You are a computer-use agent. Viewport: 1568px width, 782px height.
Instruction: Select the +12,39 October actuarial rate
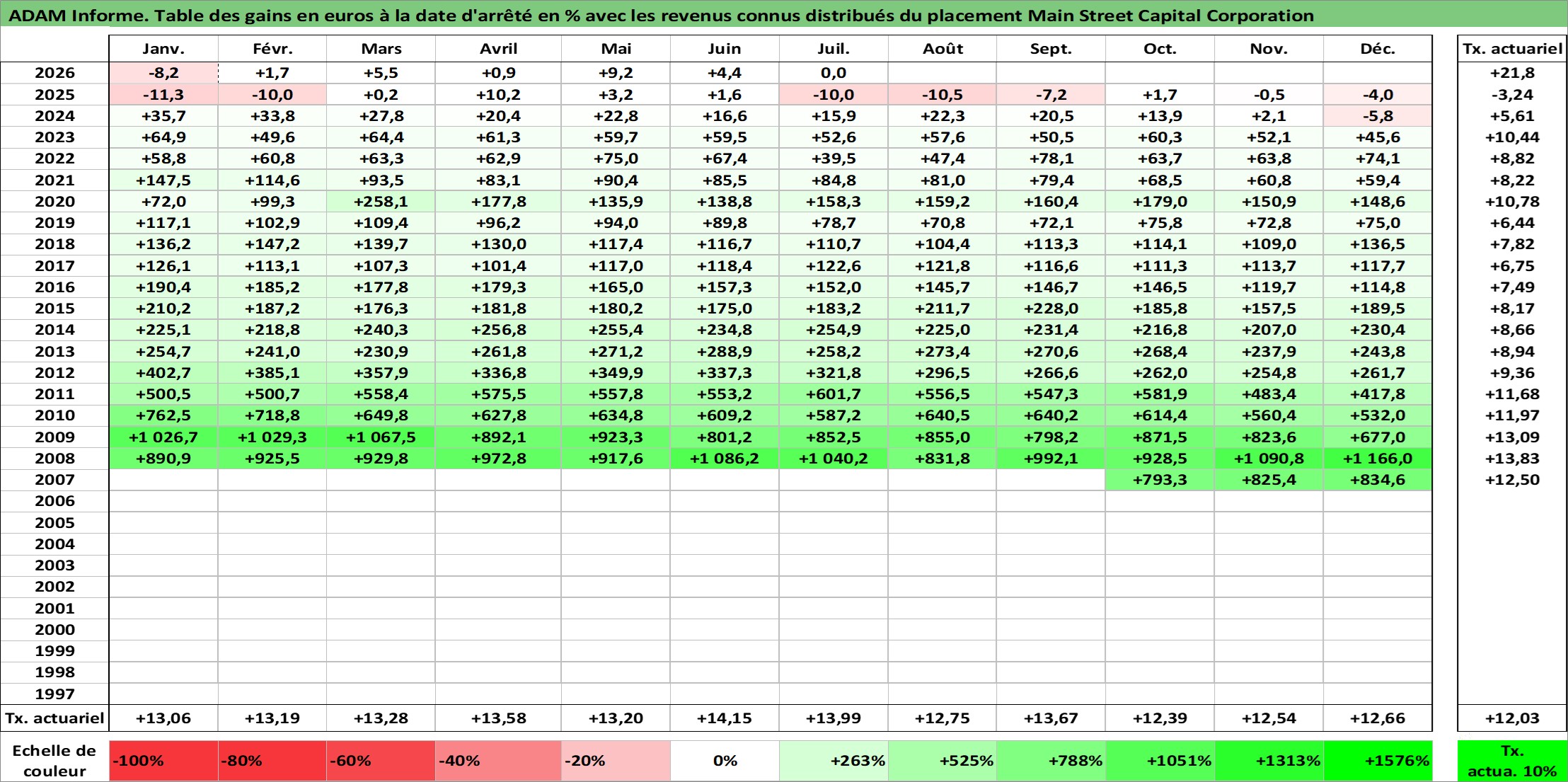(x=1160, y=718)
